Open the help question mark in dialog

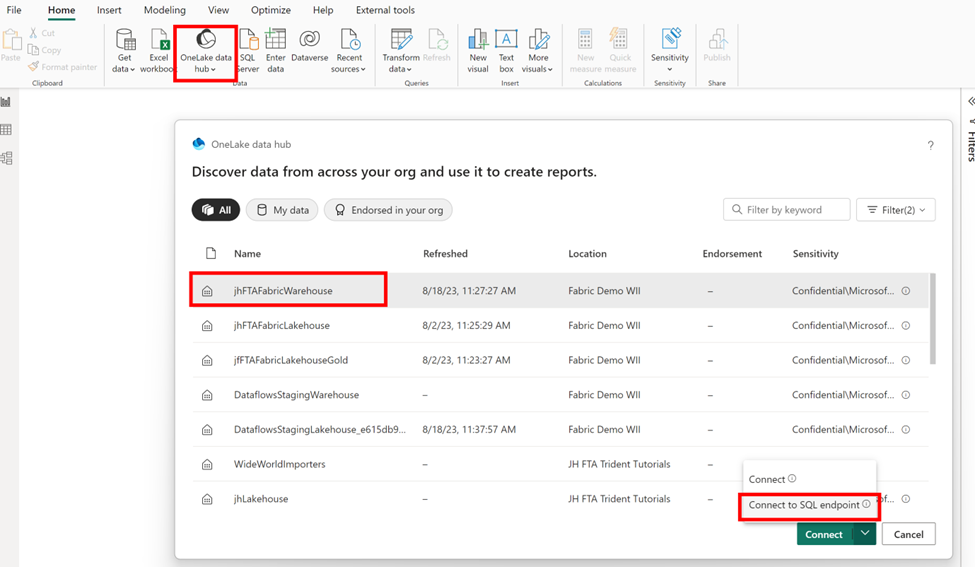click(x=930, y=145)
